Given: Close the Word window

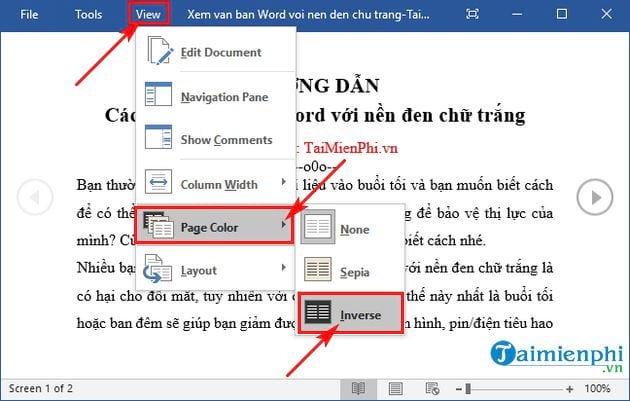Looking at the screenshot, I should (607, 14).
